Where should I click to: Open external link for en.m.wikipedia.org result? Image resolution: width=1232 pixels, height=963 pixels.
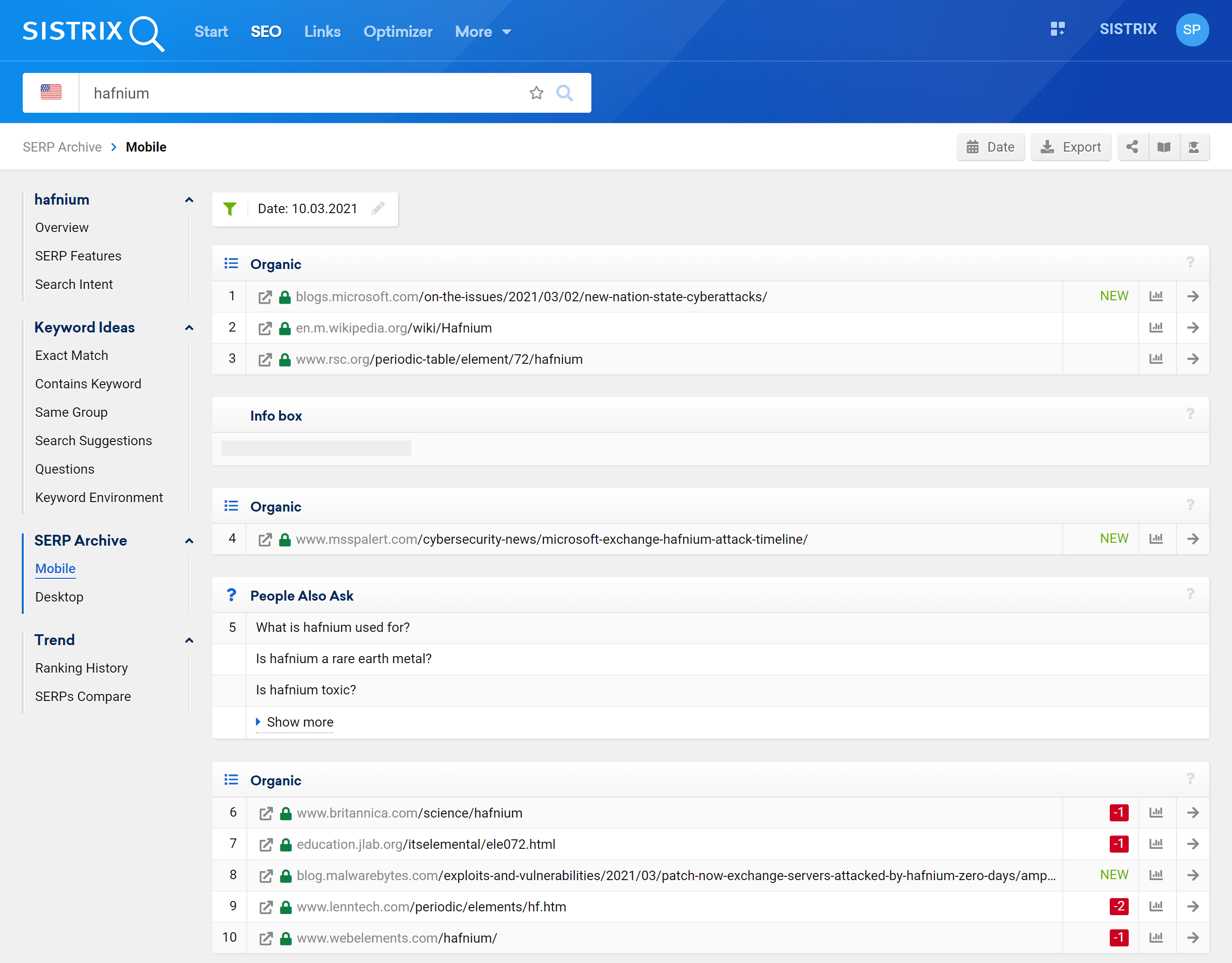click(x=265, y=328)
